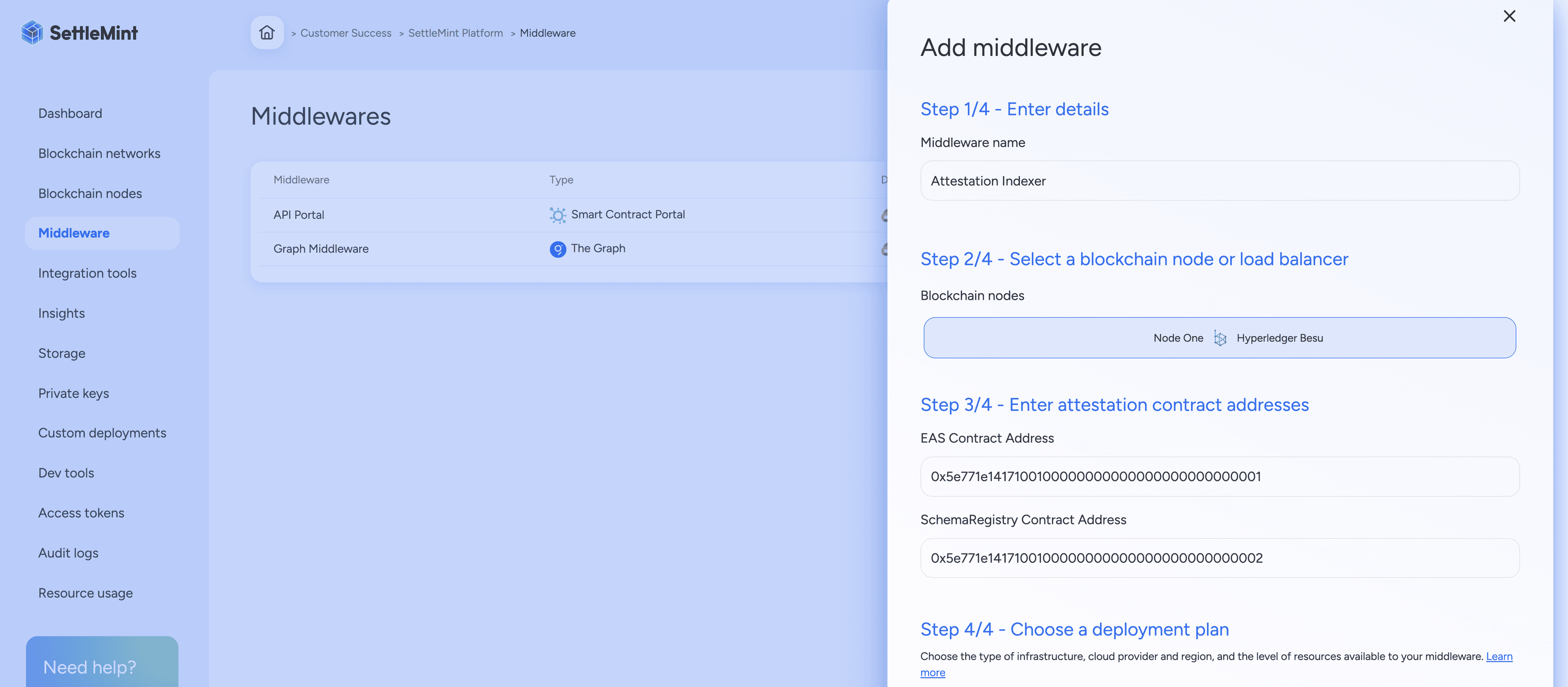Image resolution: width=1568 pixels, height=687 pixels.
Task: Open the API Portal middleware row
Action: (572, 215)
